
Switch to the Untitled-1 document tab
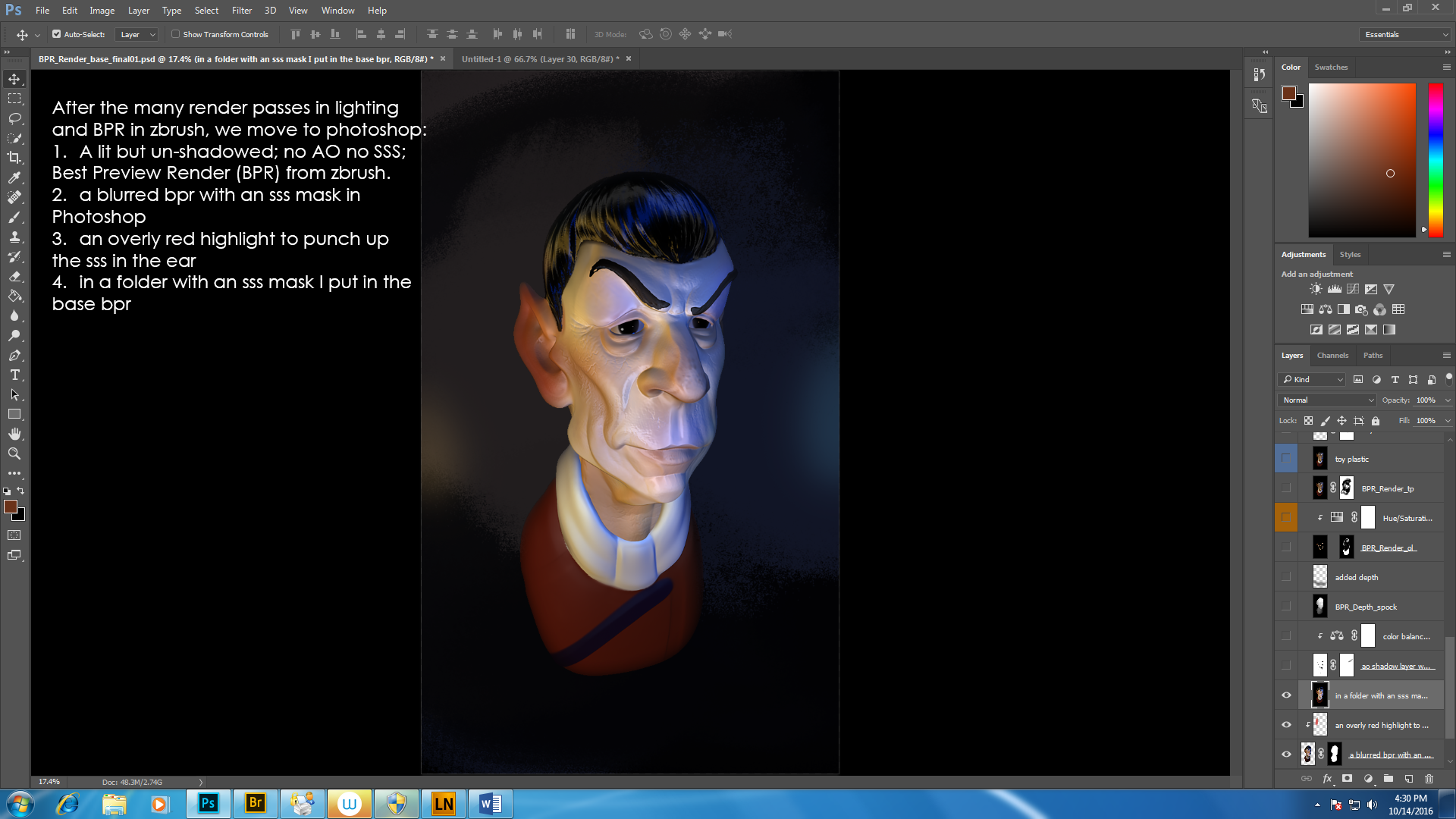click(540, 58)
